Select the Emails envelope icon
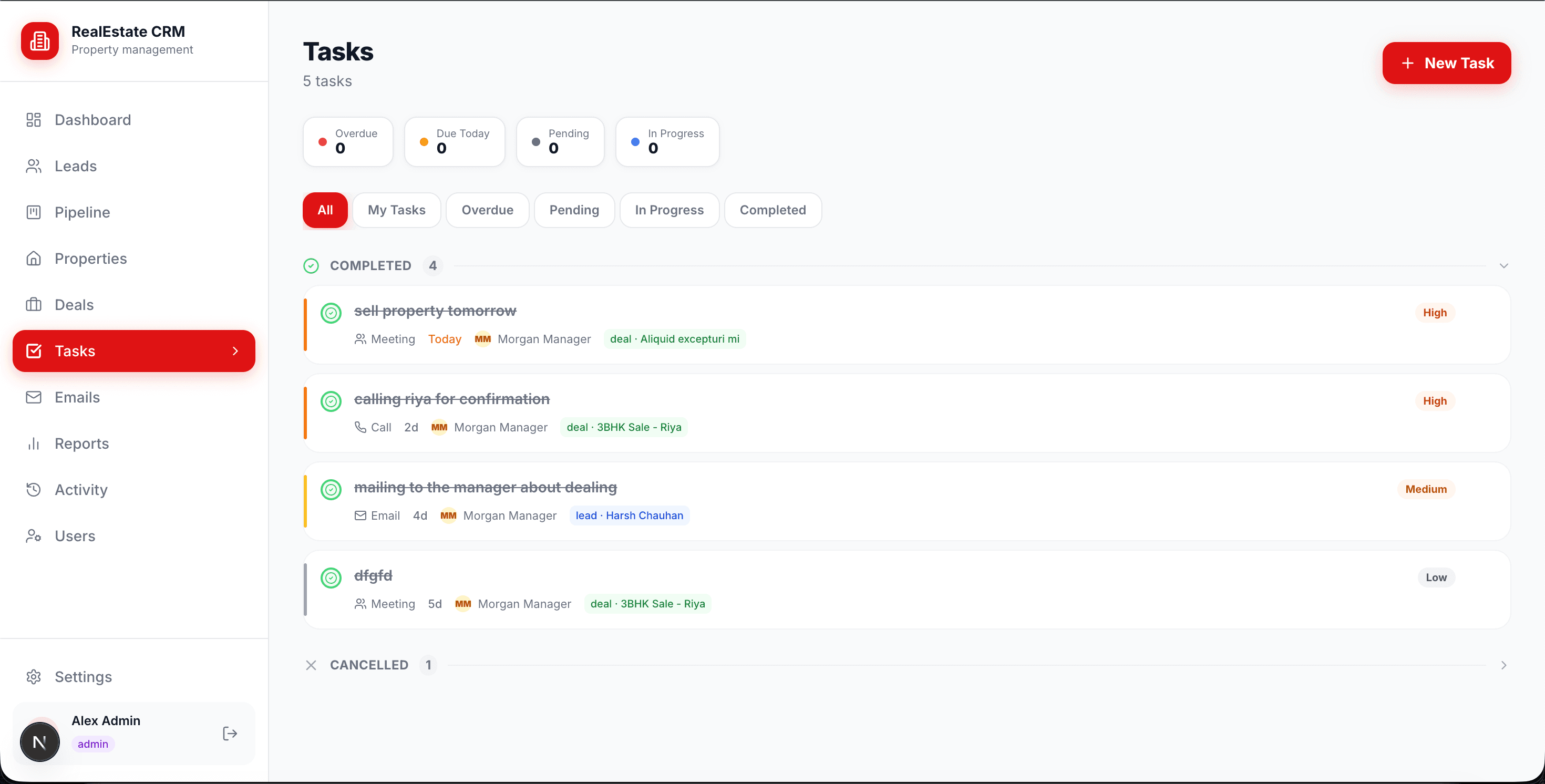Viewport: 1545px width, 784px height. point(34,397)
